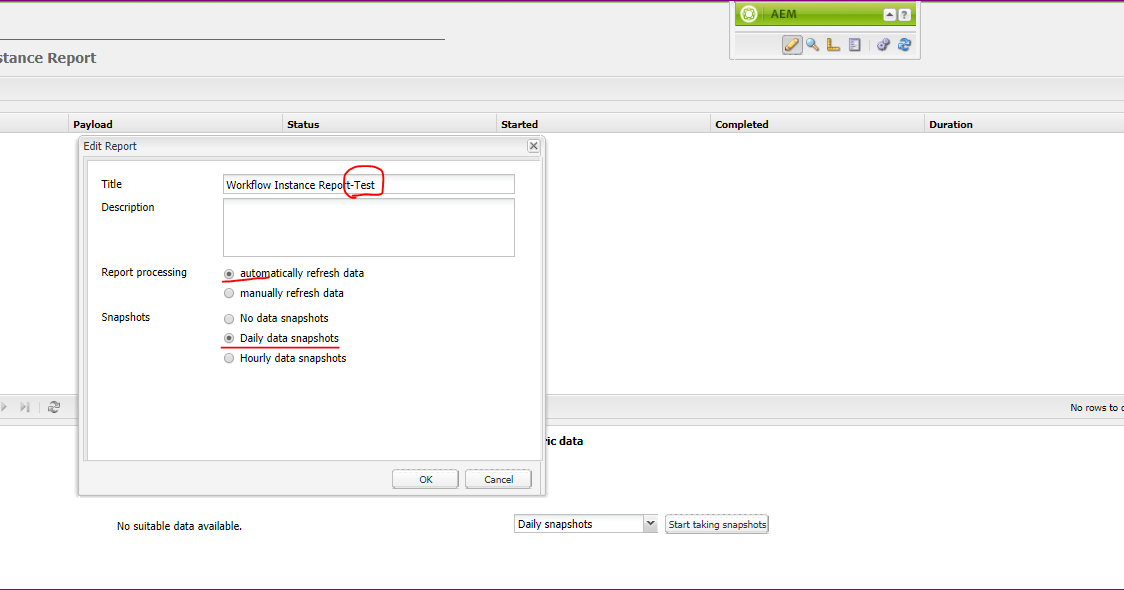Screen dimensions: 1124x590
Task: Refresh the report grid with the pagination refresh icon
Action: click(53, 407)
